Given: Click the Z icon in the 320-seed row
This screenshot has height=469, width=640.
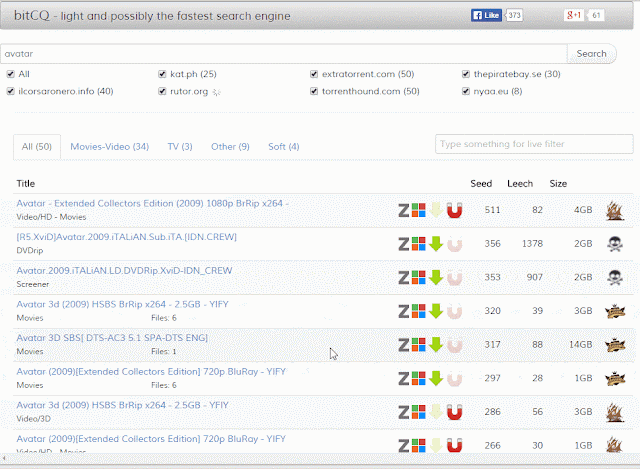Looking at the screenshot, I should (x=404, y=311).
